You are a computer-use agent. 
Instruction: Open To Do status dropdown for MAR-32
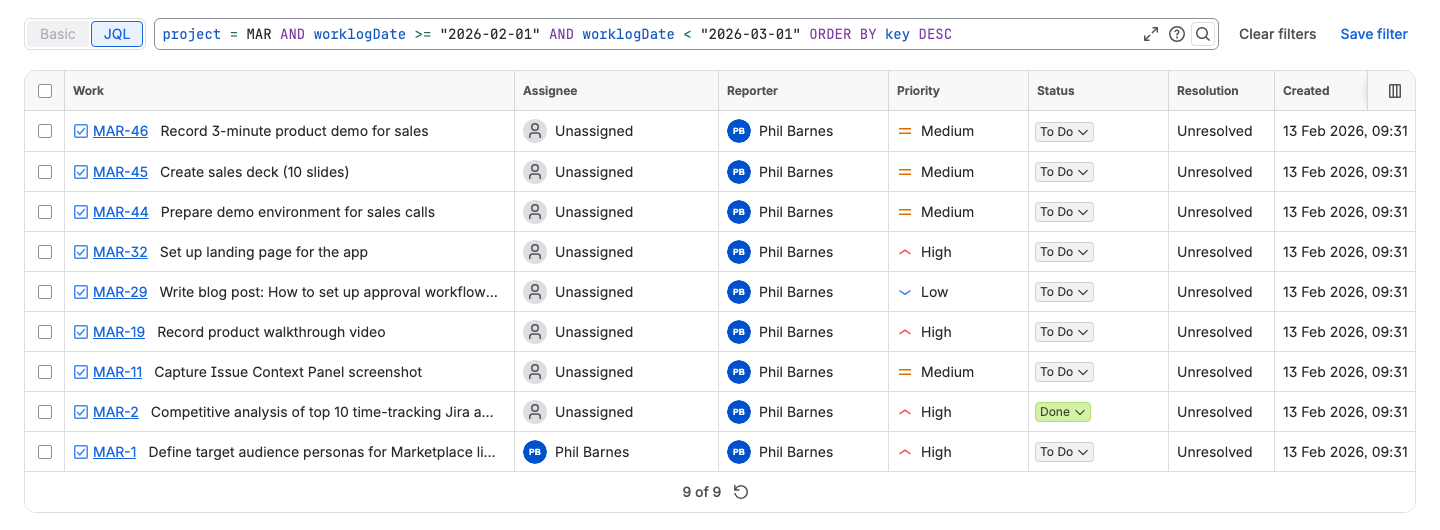[1064, 252]
